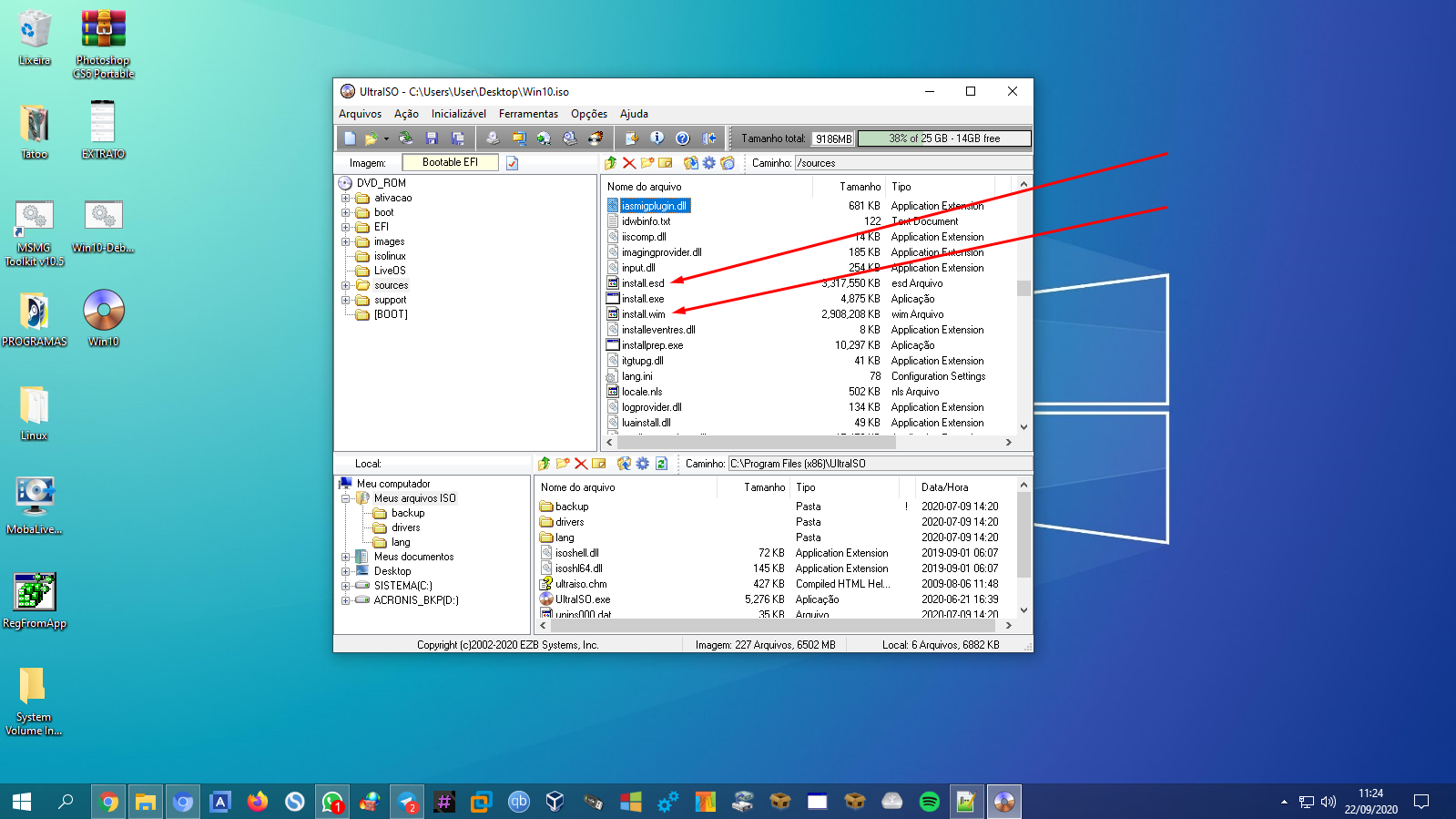The width and height of the screenshot is (1456, 819).
Task: Click the Help question mark icon
Action: coord(683,138)
